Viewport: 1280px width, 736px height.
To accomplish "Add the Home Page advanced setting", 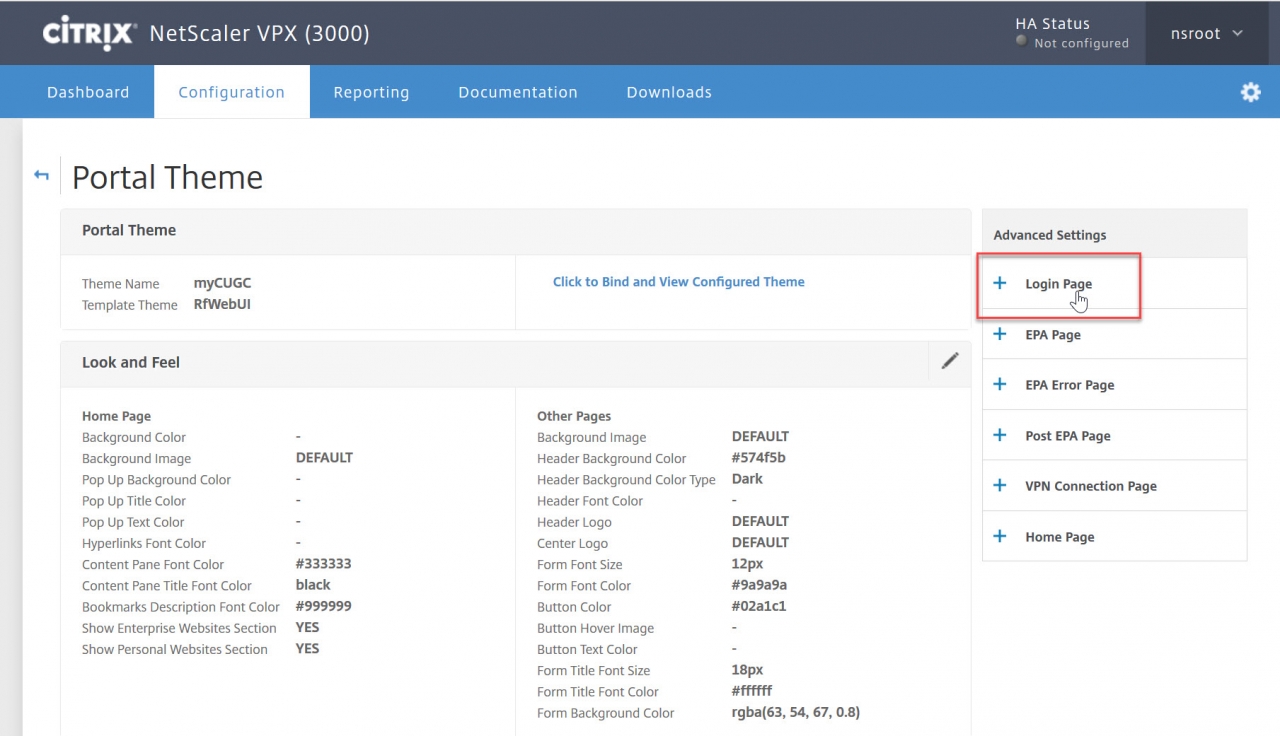I will coord(1114,537).
